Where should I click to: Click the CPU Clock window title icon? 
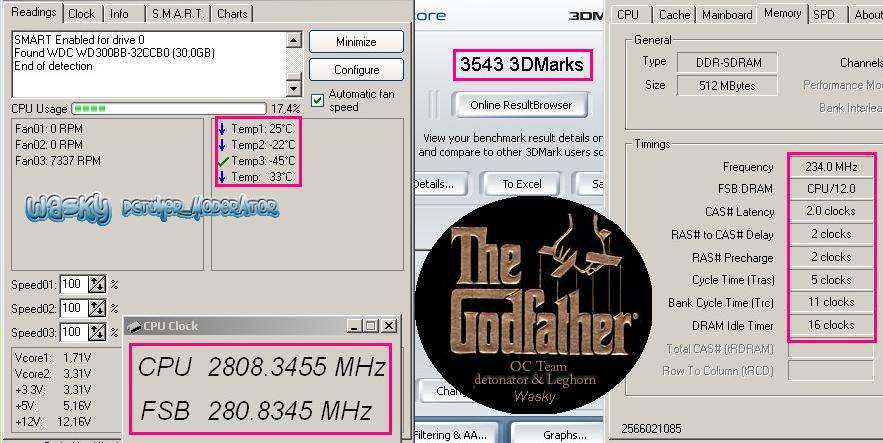134,326
